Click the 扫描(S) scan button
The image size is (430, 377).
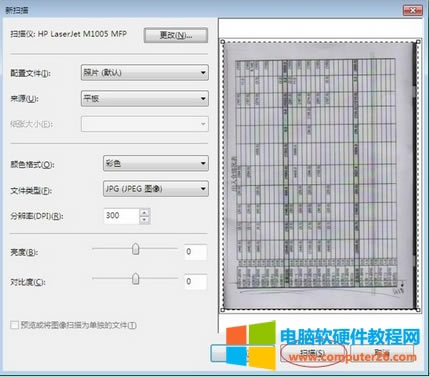tap(312, 353)
